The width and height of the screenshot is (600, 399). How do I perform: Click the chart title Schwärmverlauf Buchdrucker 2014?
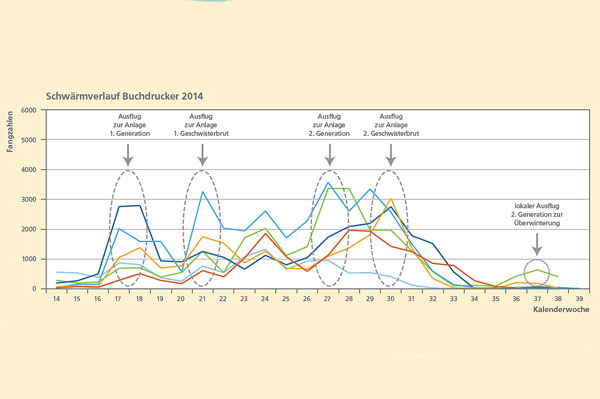tap(124, 96)
